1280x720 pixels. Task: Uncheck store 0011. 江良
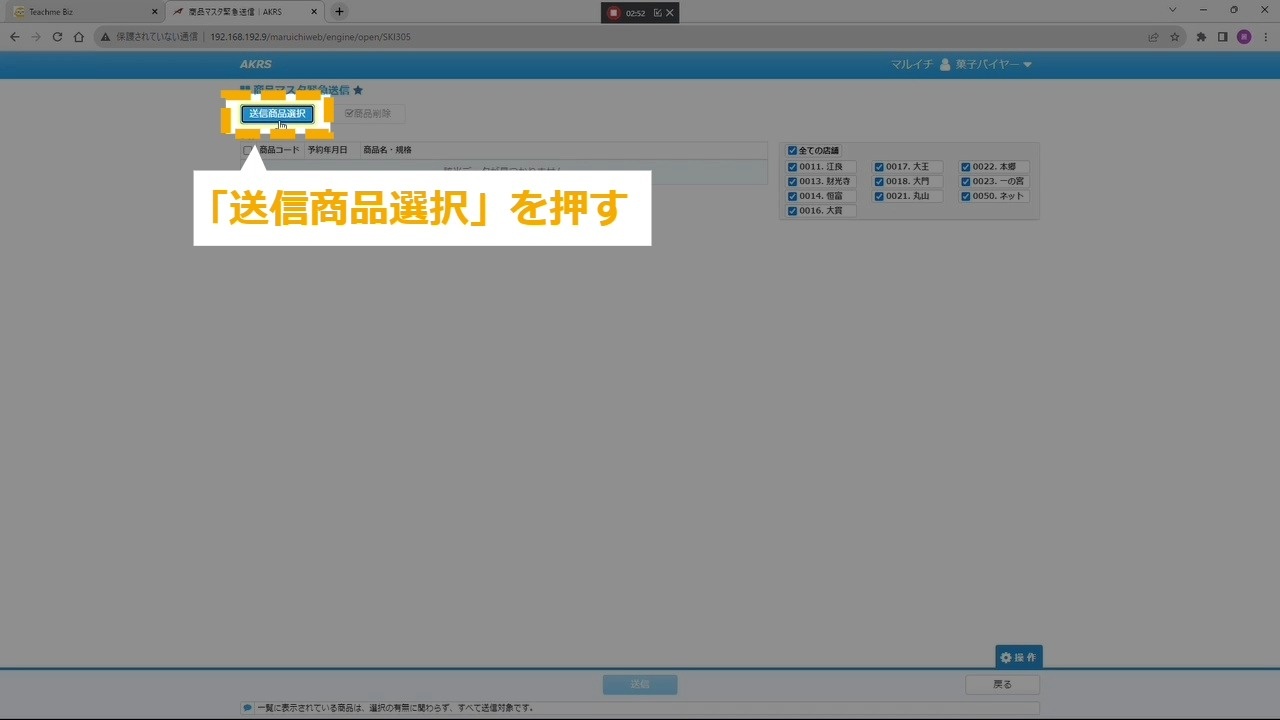coord(792,167)
